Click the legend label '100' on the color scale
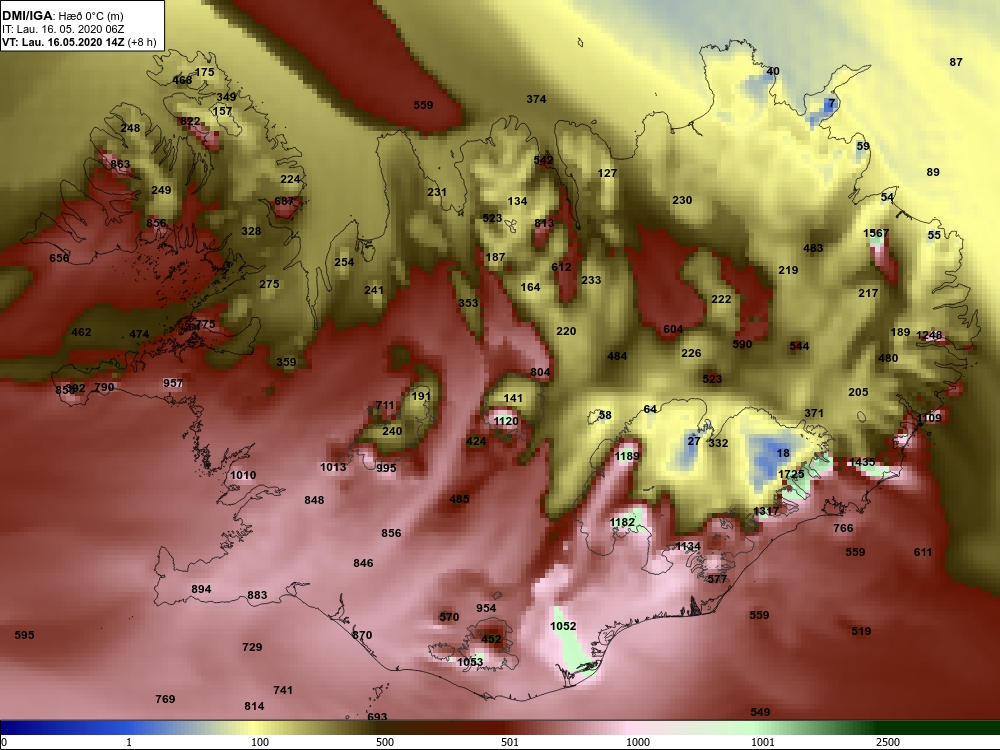The image size is (1000, 750). click(x=260, y=742)
